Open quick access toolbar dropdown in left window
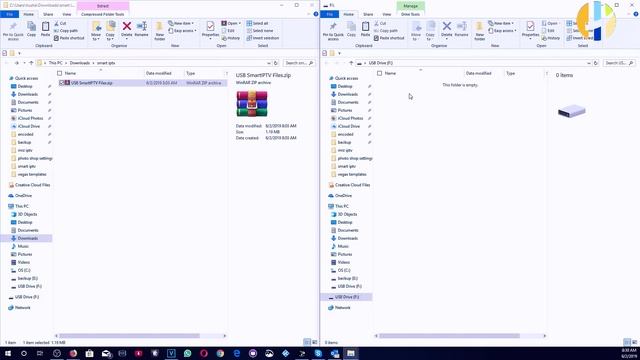The width and height of the screenshot is (640, 360). point(19,53)
